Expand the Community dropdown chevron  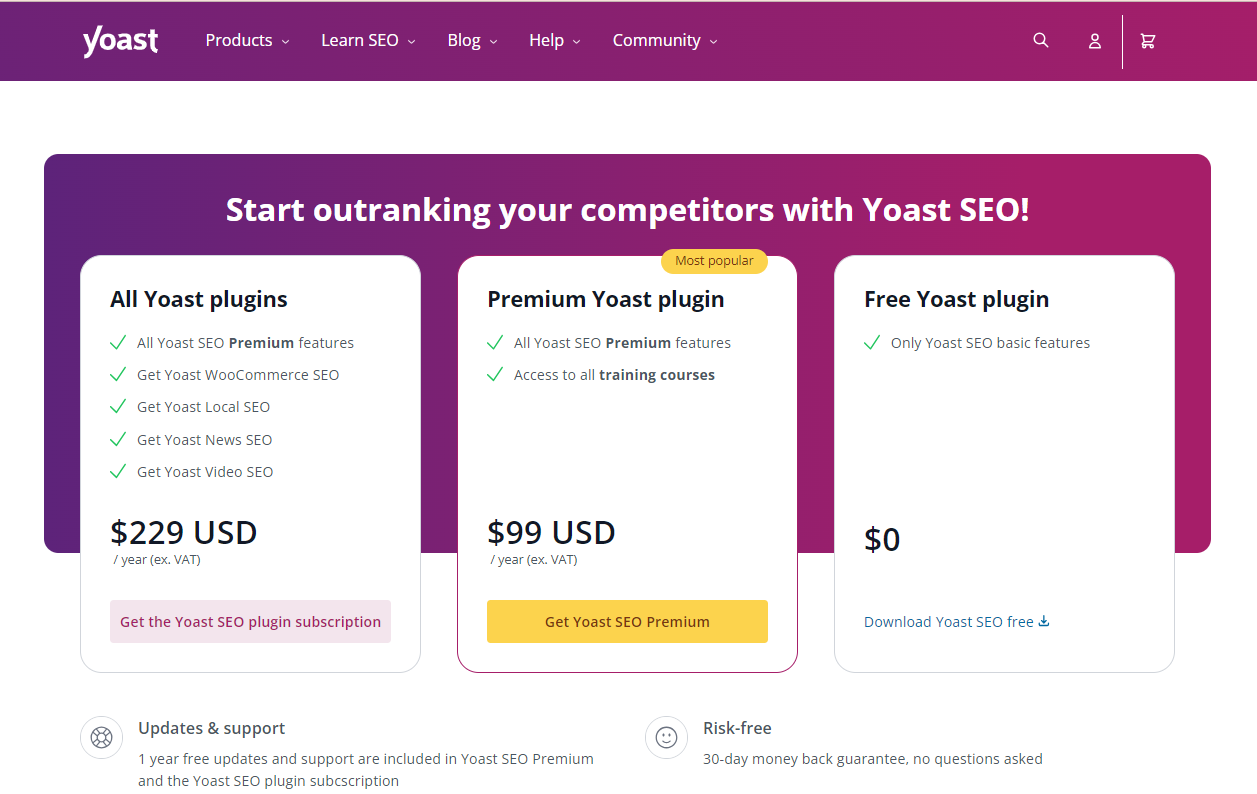pyautogui.click(x=713, y=42)
